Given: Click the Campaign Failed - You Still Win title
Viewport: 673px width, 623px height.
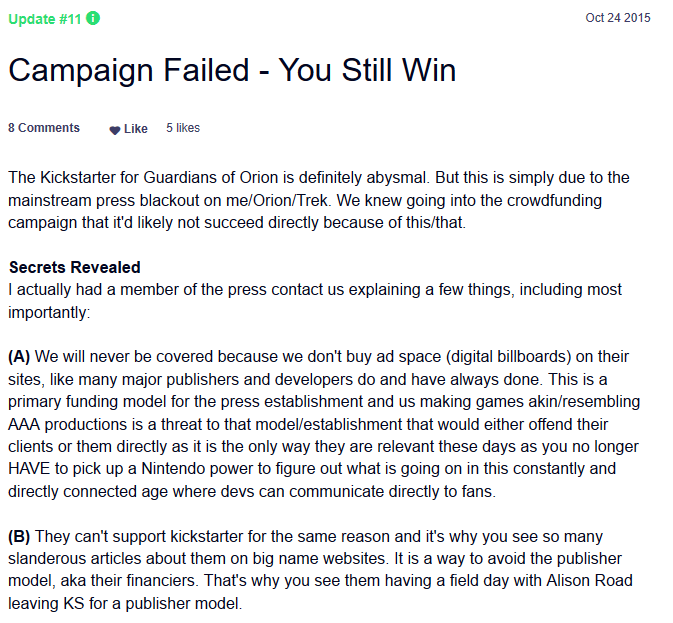Looking at the screenshot, I should point(232,70).
